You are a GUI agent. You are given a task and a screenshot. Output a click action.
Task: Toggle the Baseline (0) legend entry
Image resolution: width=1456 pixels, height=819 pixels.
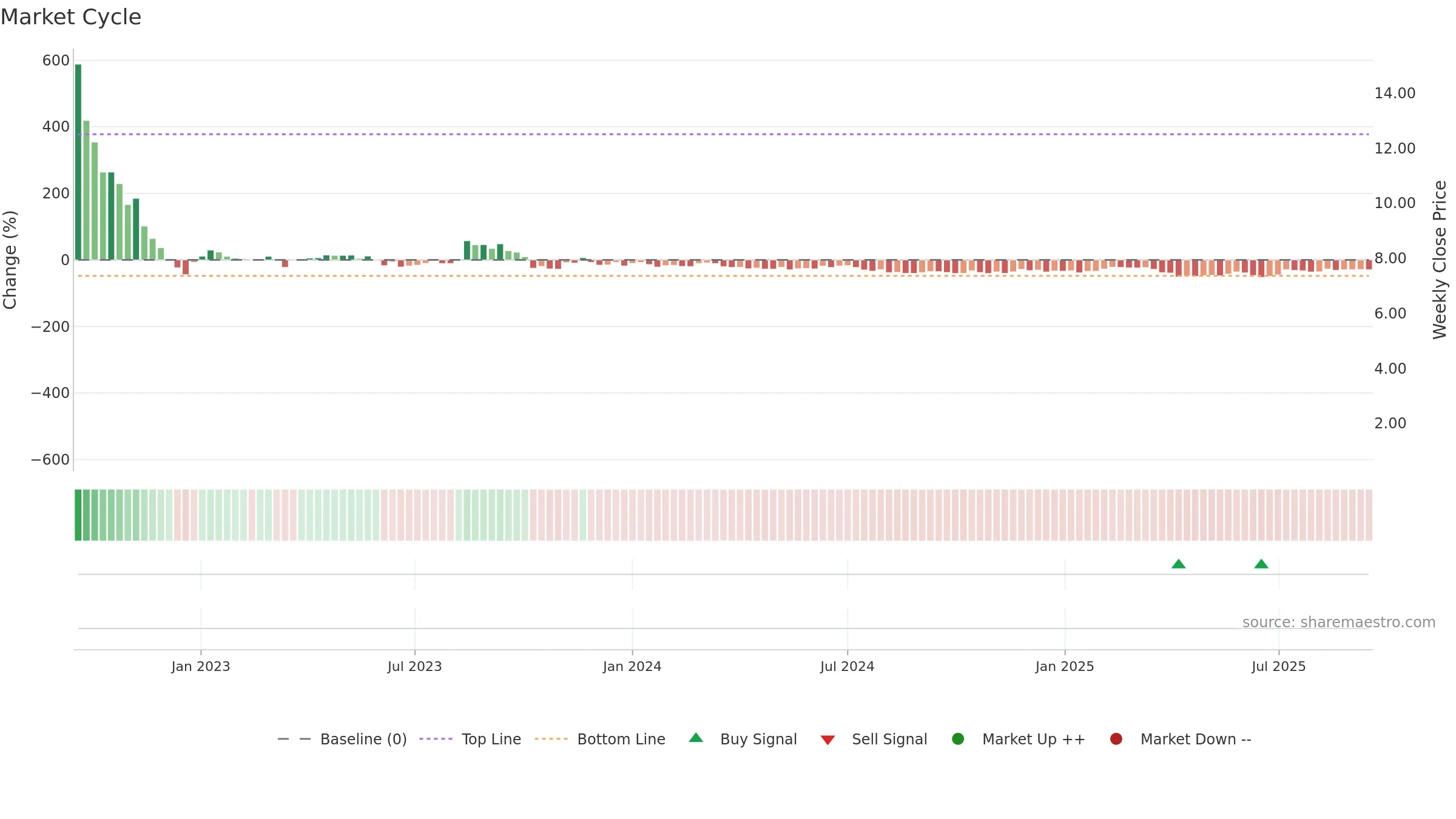(x=342, y=739)
